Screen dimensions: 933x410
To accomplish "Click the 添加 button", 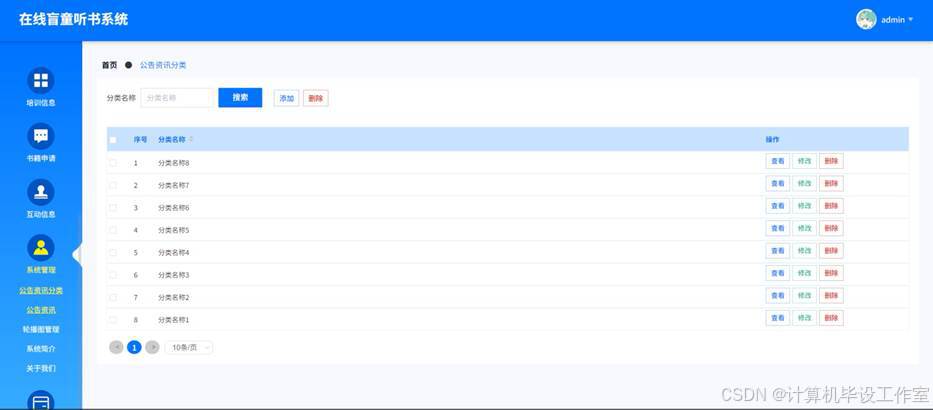I will tap(286, 98).
